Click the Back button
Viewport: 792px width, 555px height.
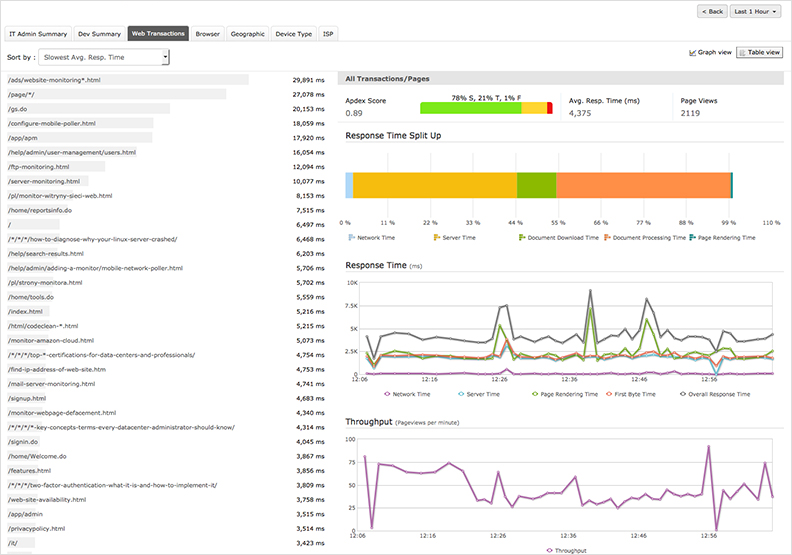711,12
